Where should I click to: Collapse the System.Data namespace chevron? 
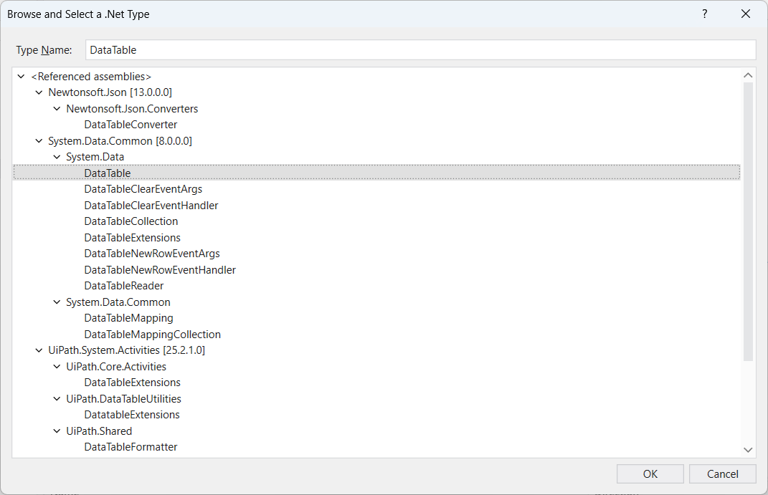pyautogui.click(x=57, y=157)
